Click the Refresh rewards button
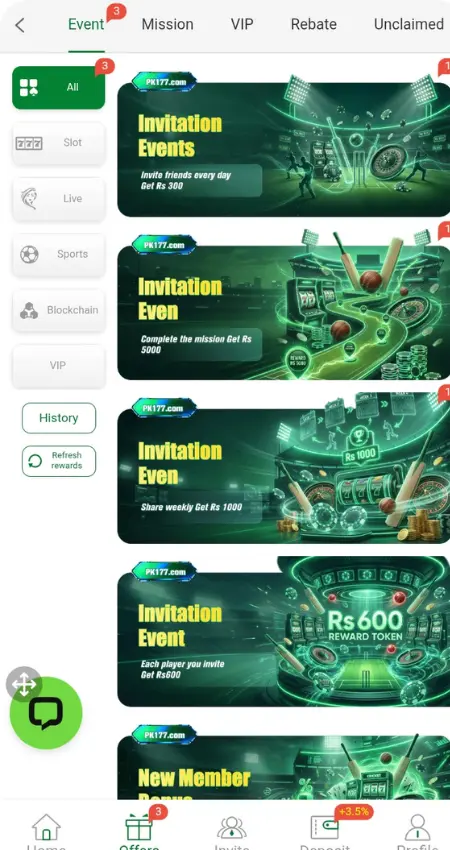 (59, 461)
